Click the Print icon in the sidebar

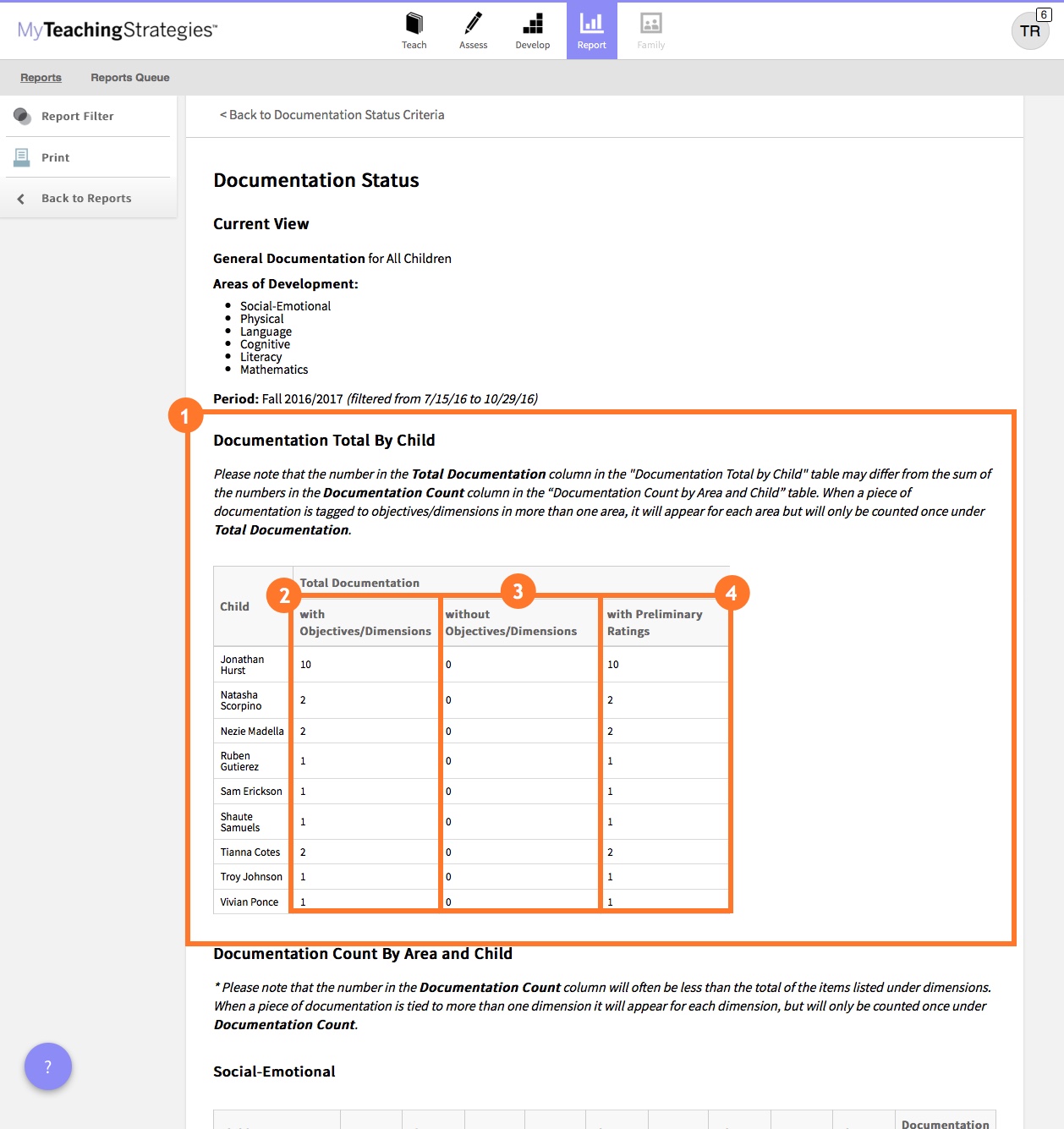(x=21, y=156)
